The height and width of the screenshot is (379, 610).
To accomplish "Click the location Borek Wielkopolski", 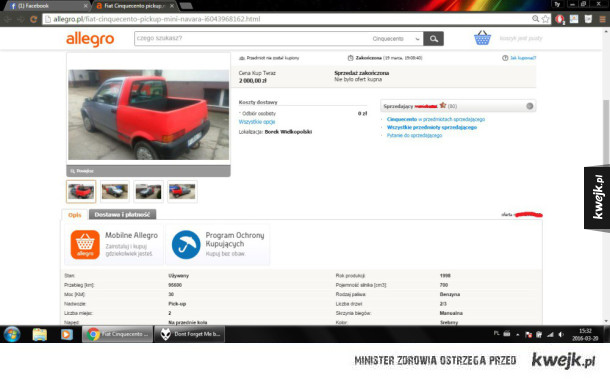I will (288, 132).
